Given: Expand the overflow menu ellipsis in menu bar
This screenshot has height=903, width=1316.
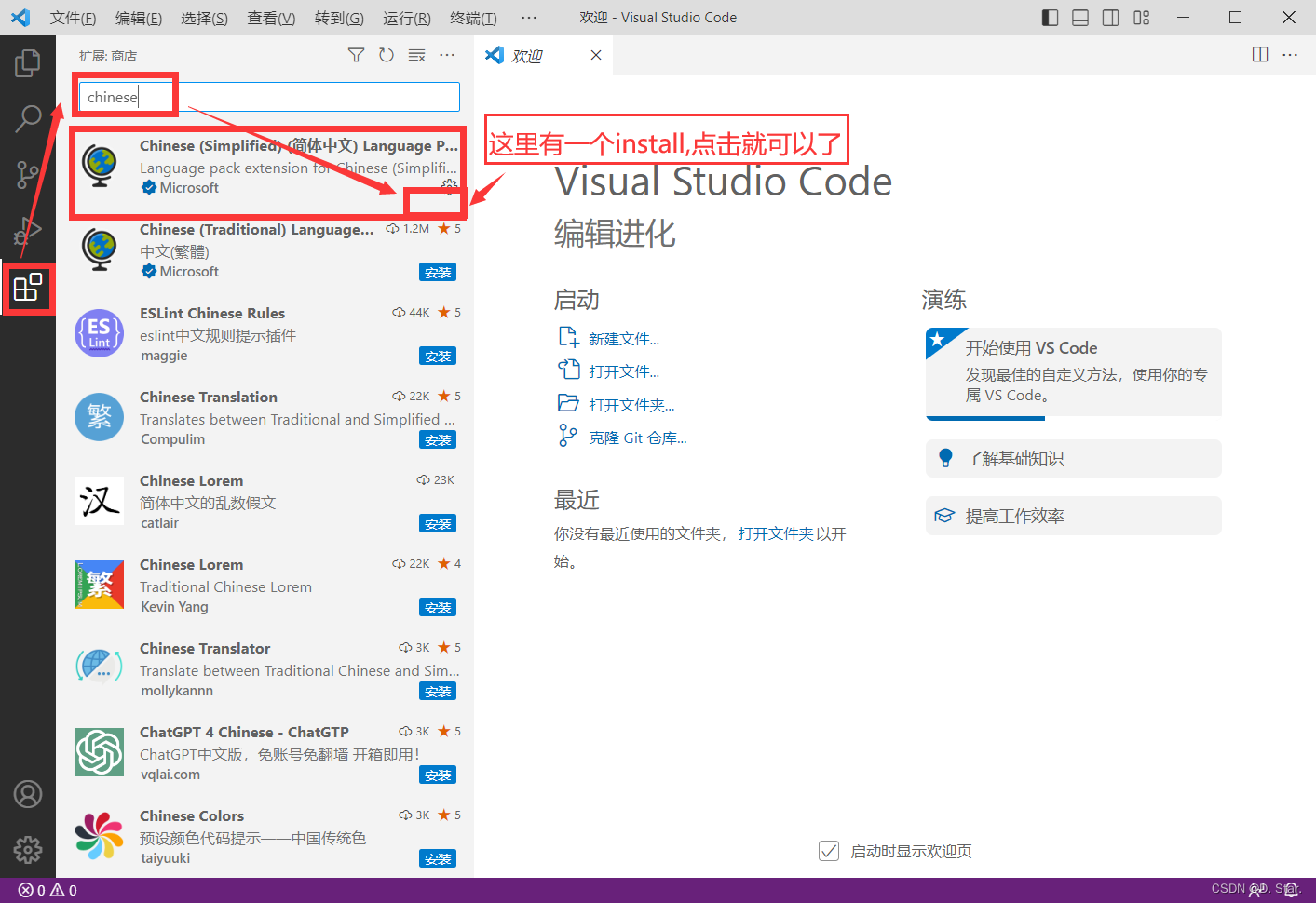Looking at the screenshot, I should click(x=529, y=18).
